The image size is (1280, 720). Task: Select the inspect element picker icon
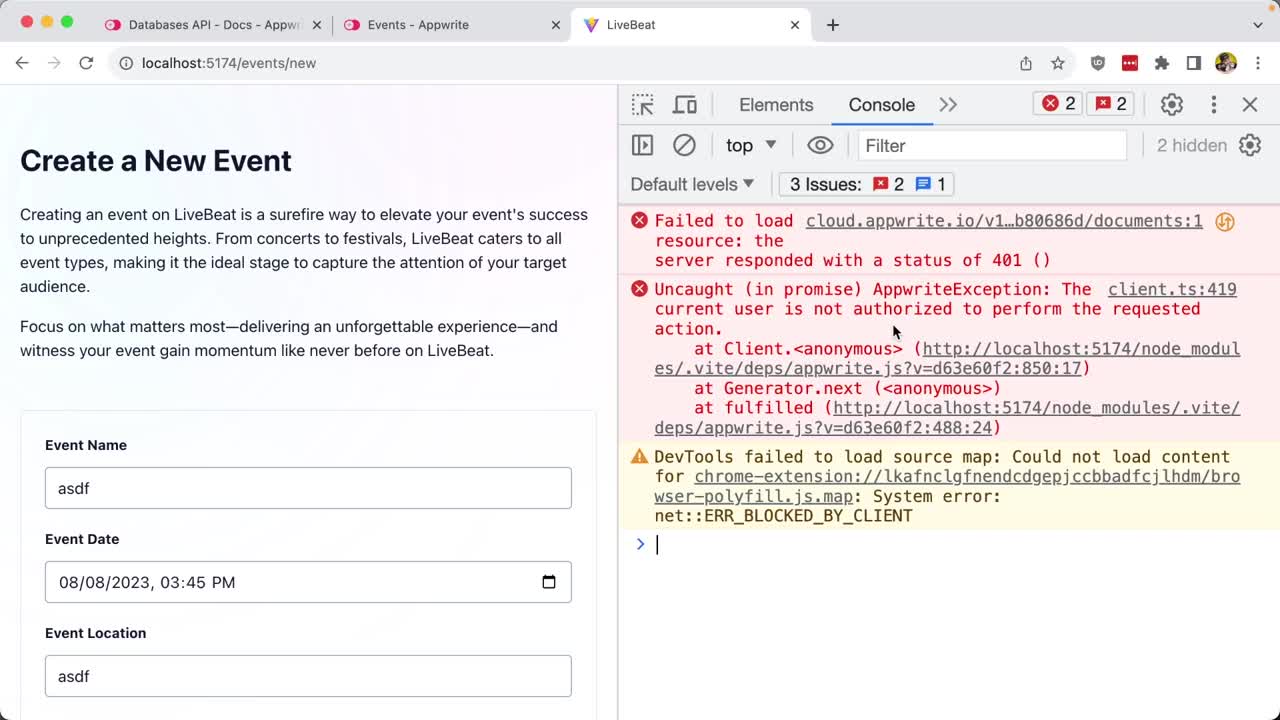pos(642,105)
